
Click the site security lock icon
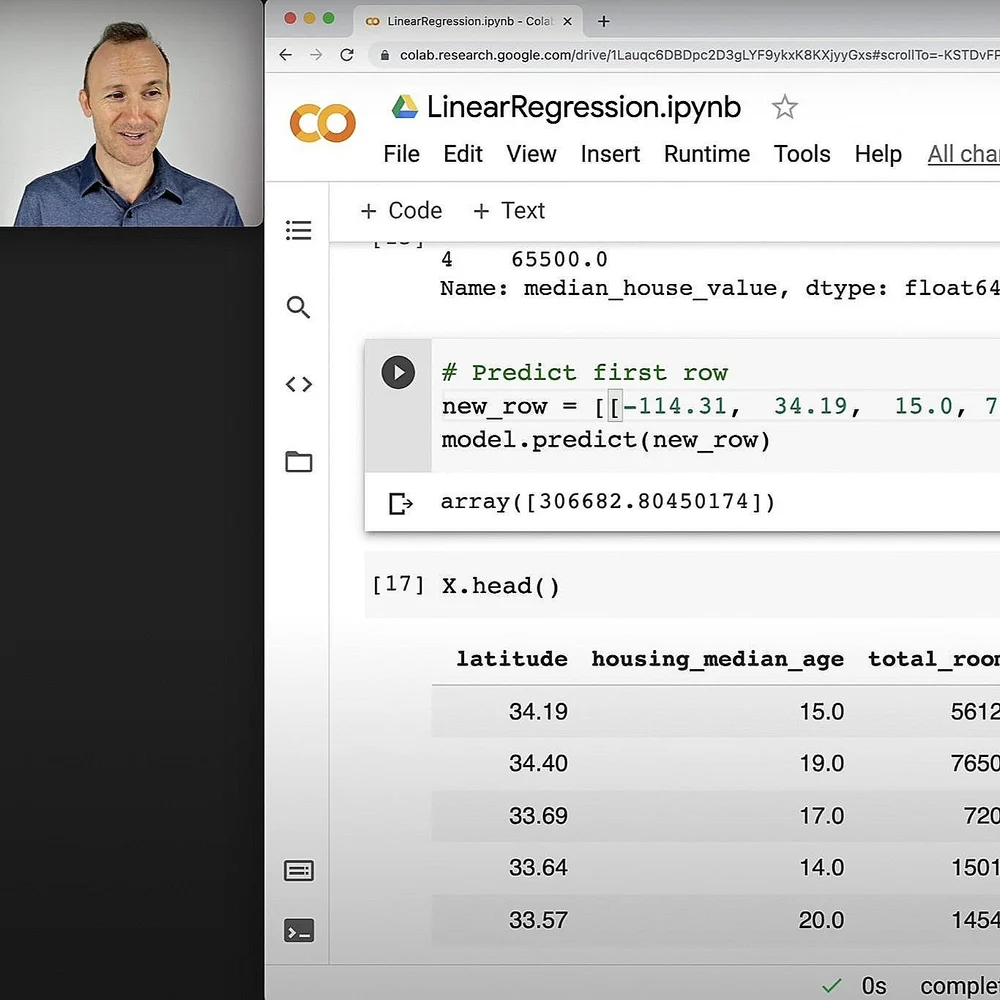click(385, 57)
